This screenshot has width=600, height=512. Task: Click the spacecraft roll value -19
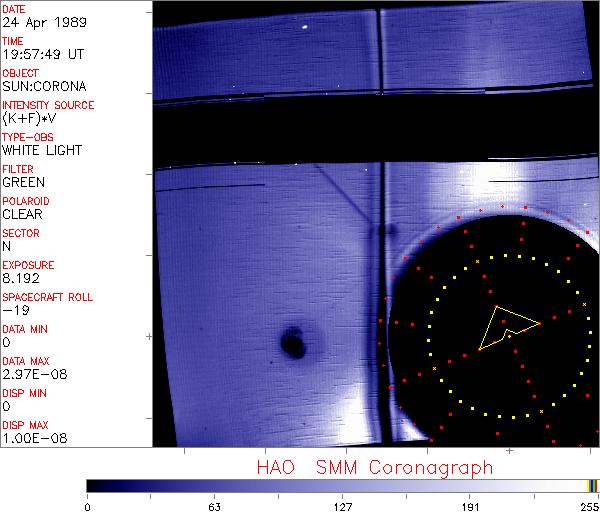(14, 310)
